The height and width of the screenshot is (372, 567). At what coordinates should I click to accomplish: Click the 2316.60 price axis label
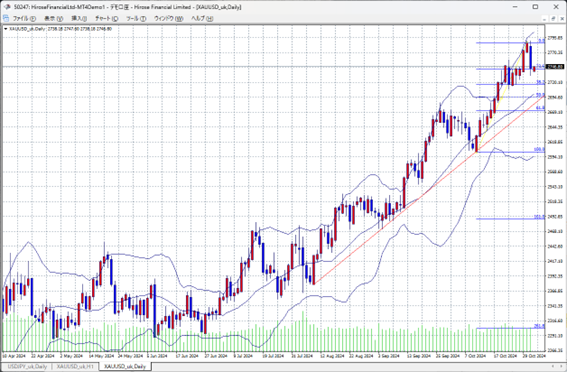(555, 321)
